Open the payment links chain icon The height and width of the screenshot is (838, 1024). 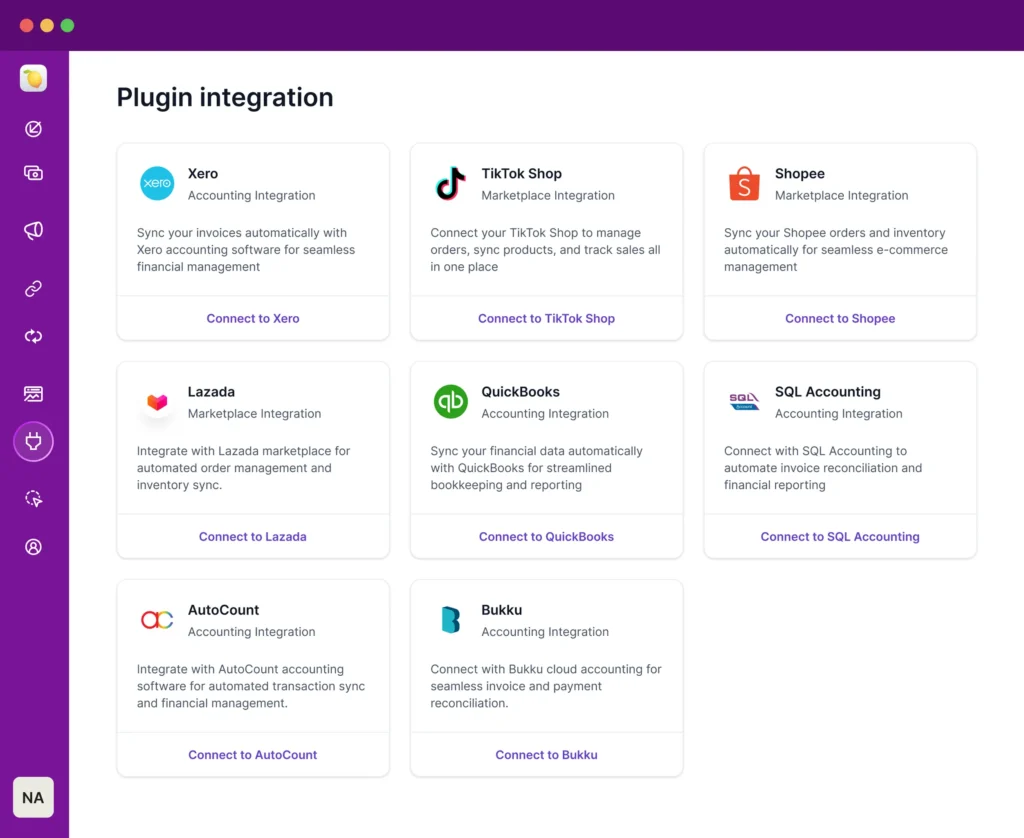point(33,288)
